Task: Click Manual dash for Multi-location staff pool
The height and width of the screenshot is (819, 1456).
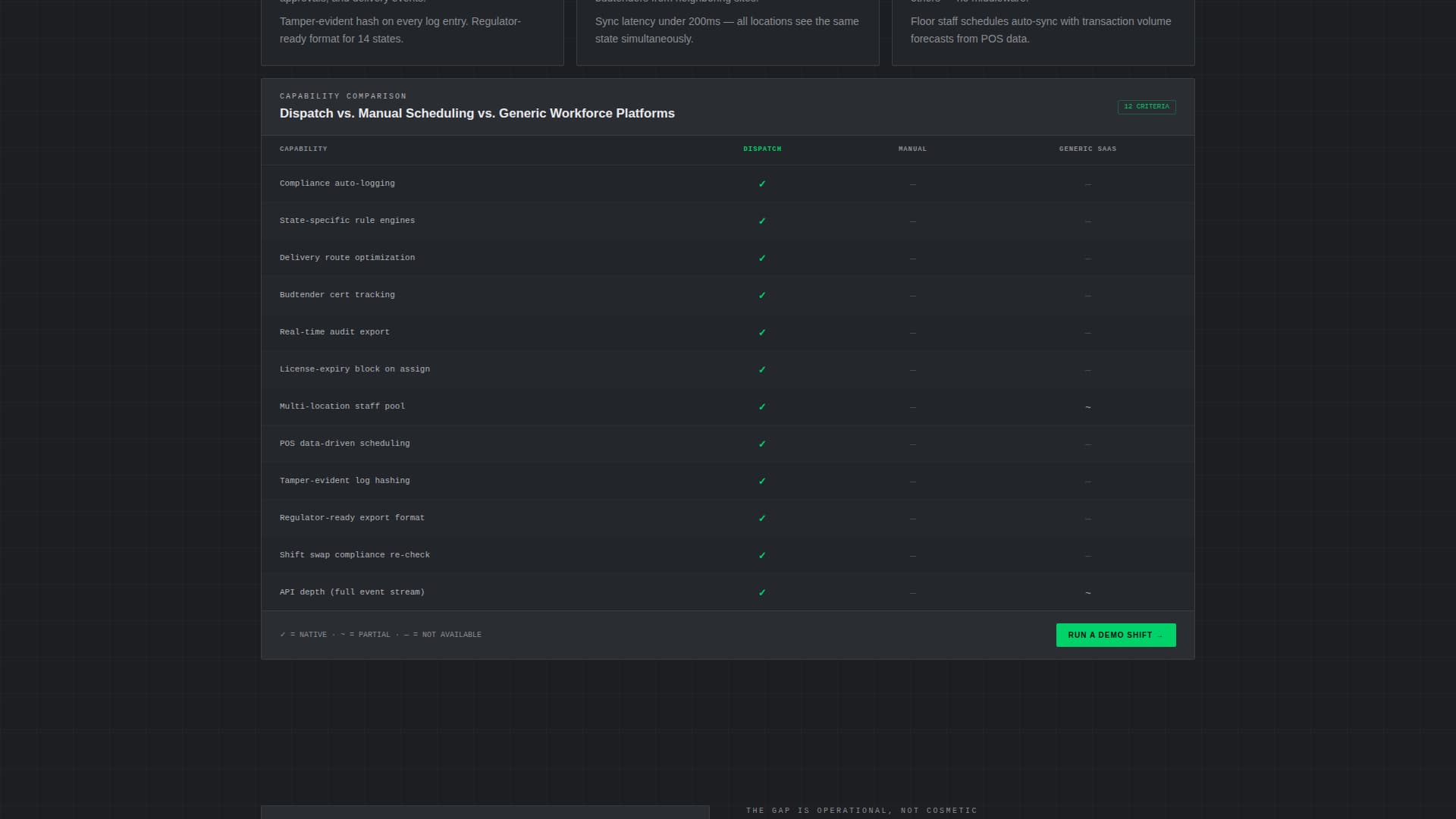Action: click(912, 407)
